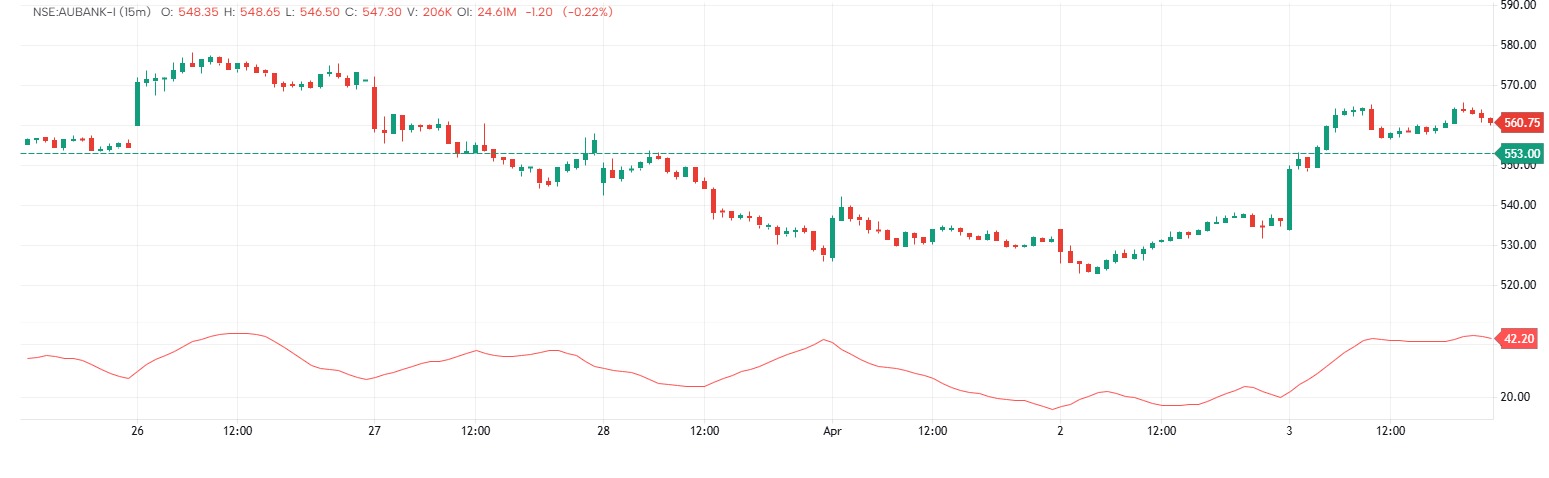Click the Apr month label on time axis

[x=832, y=432]
